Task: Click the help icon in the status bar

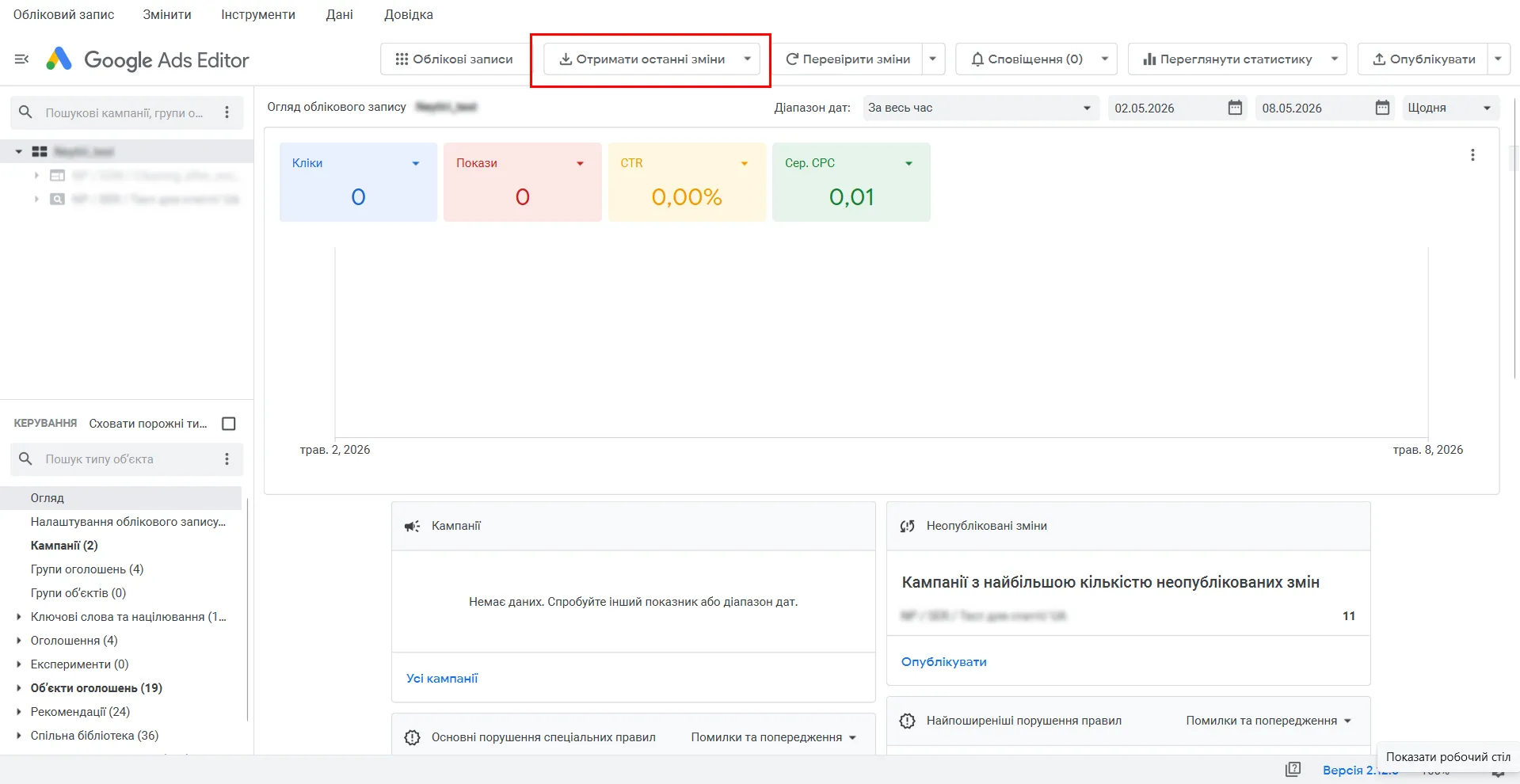Action: (1293, 769)
